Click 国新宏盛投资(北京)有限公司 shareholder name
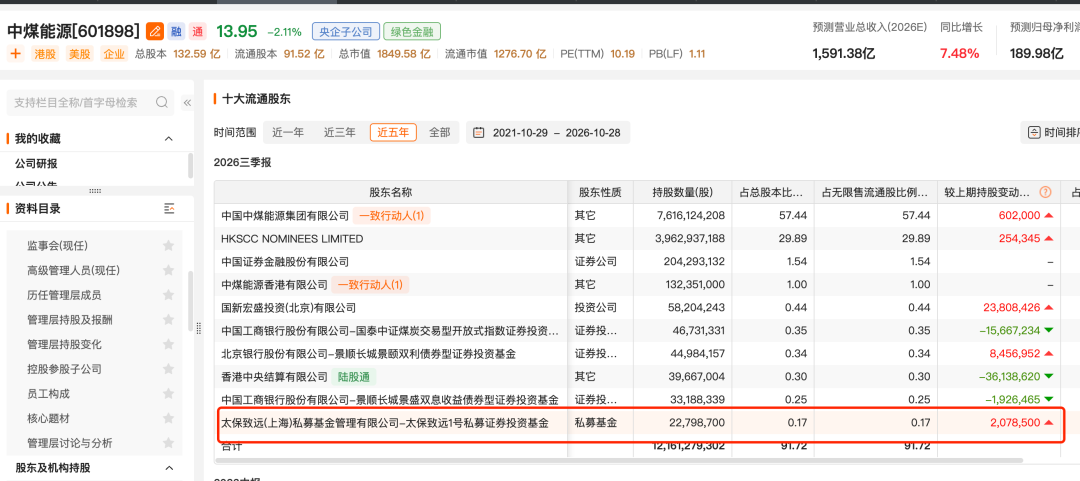The height and width of the screenshot is (481, 1080). [289, 308]
